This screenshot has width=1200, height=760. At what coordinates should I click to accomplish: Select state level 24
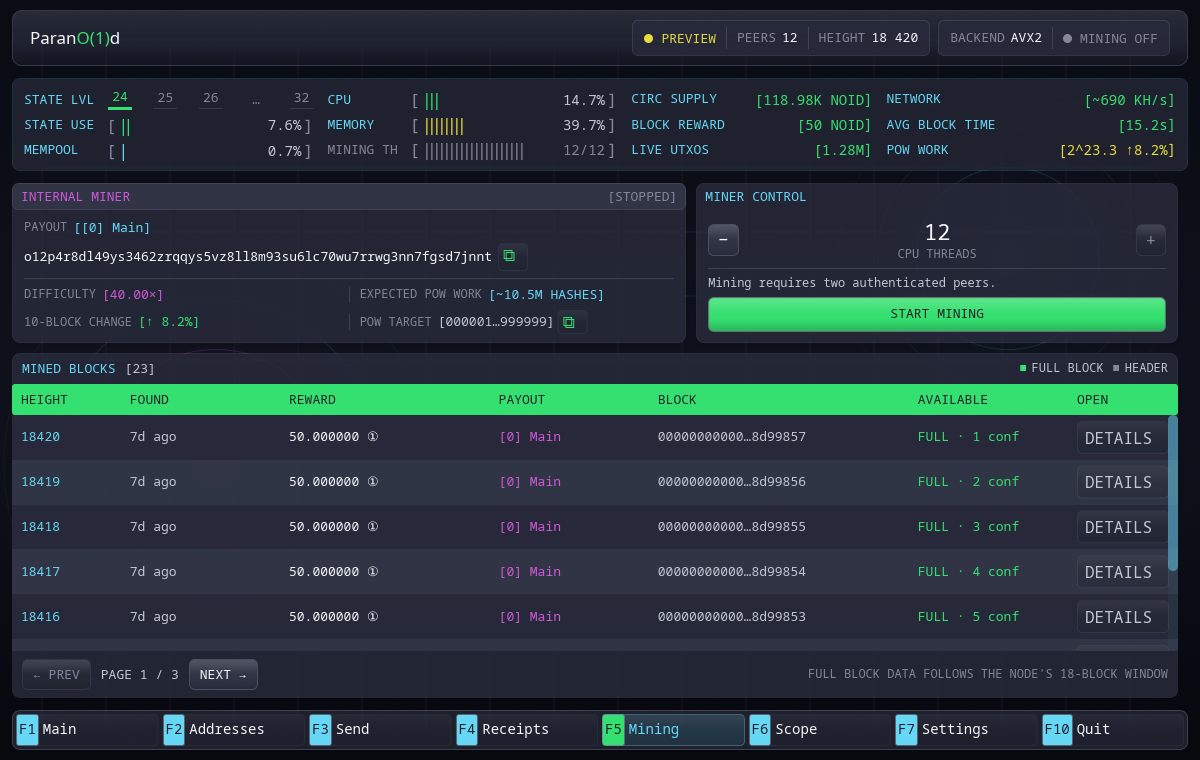tap(120, 98)
